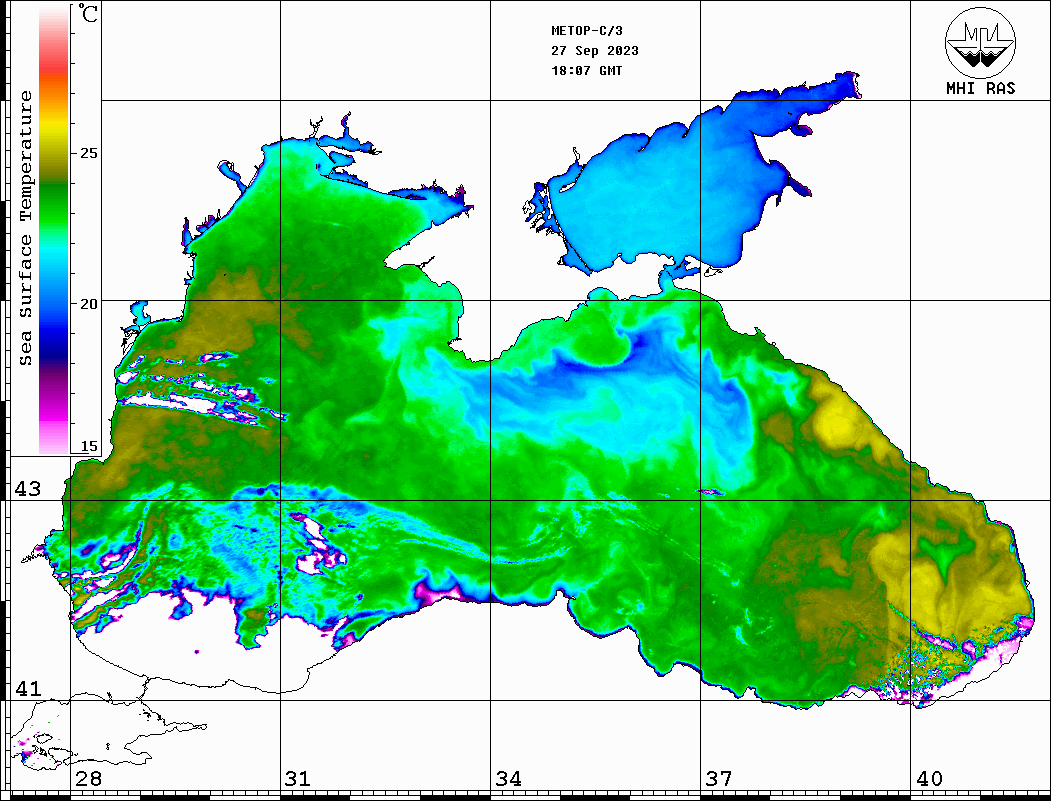Click the '20' value on color scale
Screen dimensions: 1051x801
(x=88, y=304)
